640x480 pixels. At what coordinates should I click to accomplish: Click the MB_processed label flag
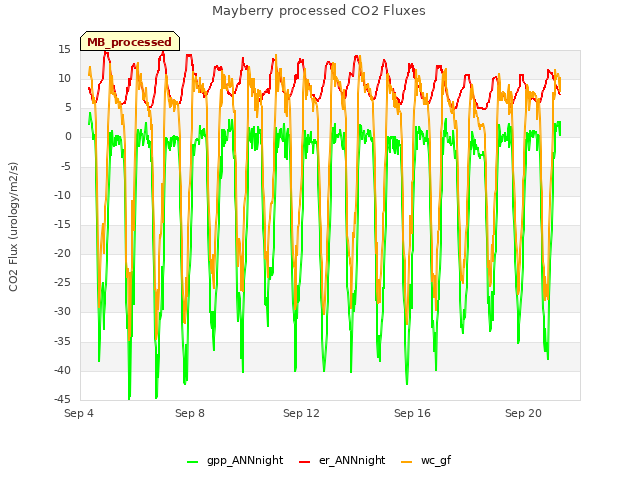tap(130, 41)
